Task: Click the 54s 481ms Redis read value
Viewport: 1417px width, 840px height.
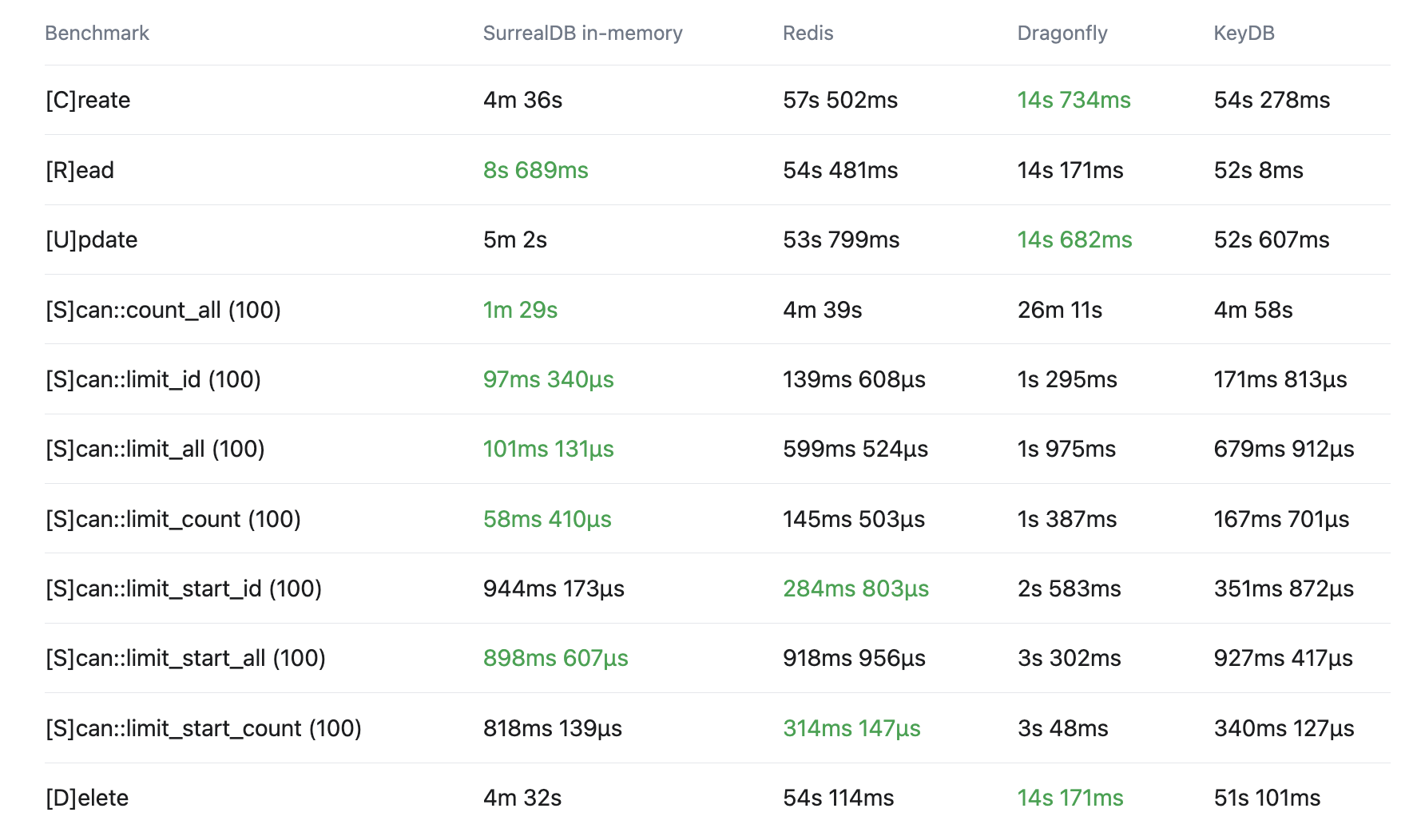Action: point(840,170)
